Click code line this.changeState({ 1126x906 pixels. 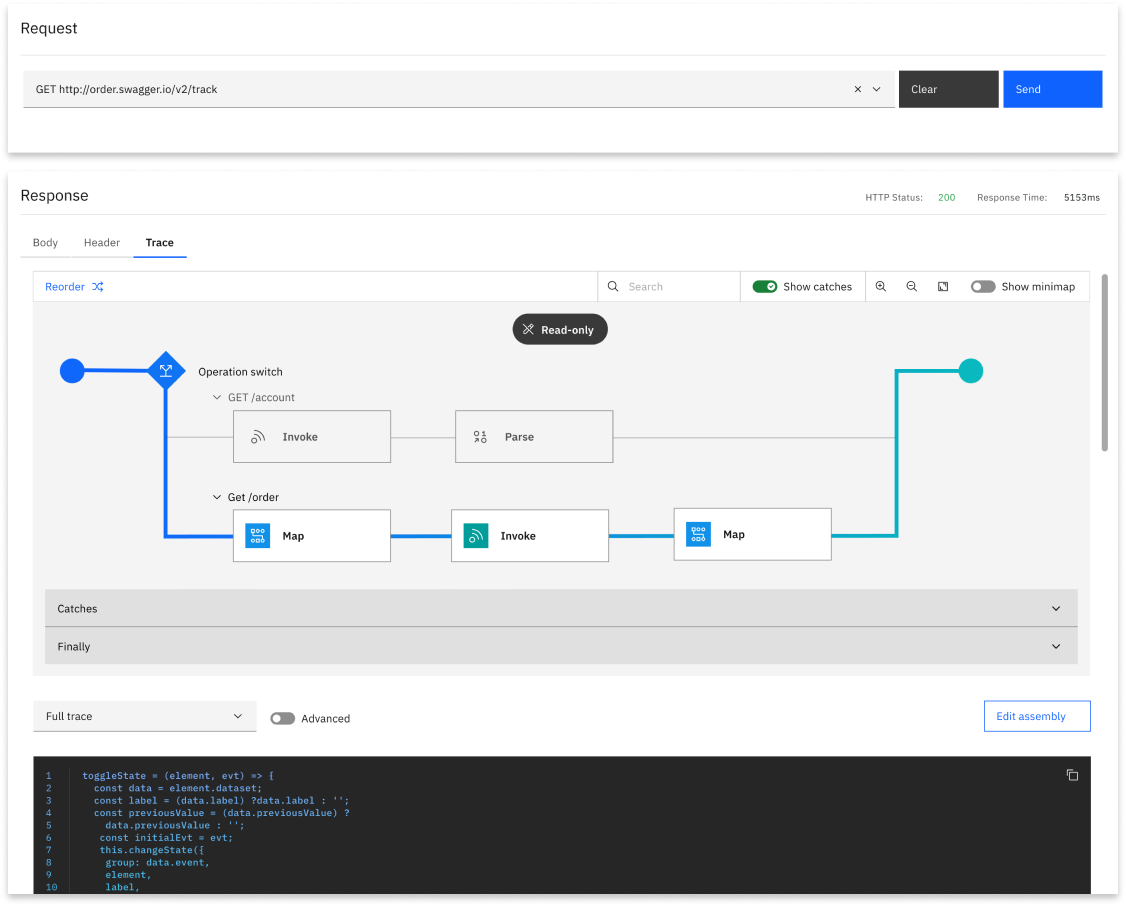click(x=152, y=849)
